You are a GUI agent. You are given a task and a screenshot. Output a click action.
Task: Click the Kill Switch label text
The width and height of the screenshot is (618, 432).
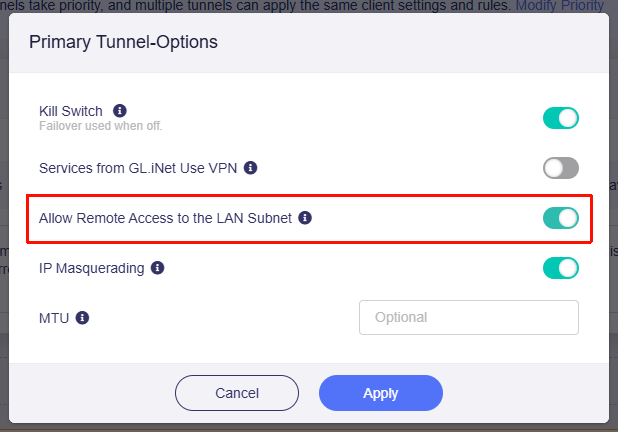tap(71, 110)
